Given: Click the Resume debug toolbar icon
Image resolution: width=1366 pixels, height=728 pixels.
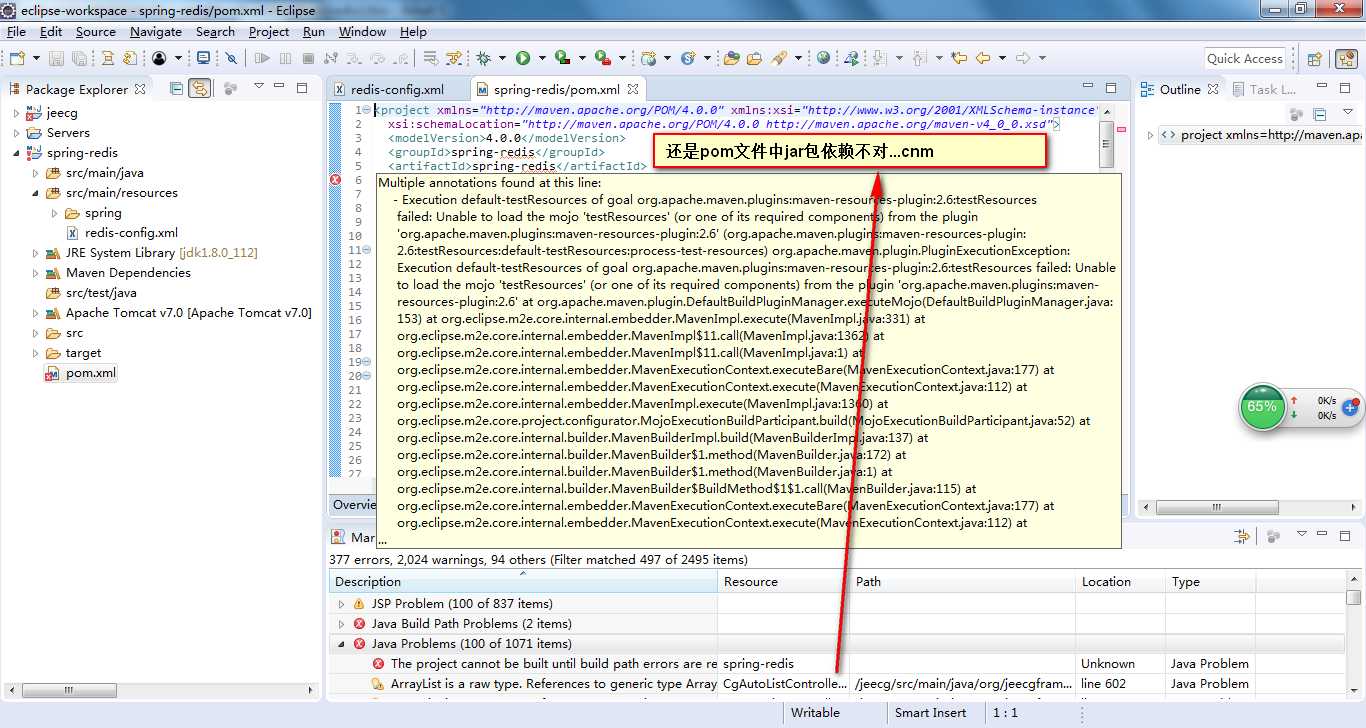Looking at the screenshot, I should (x=264, y=58).
